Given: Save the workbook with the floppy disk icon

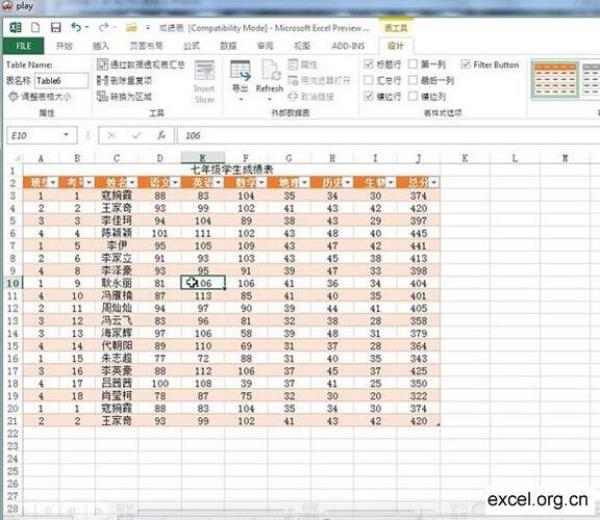Looking at the screenshot, I should [56, 28].
